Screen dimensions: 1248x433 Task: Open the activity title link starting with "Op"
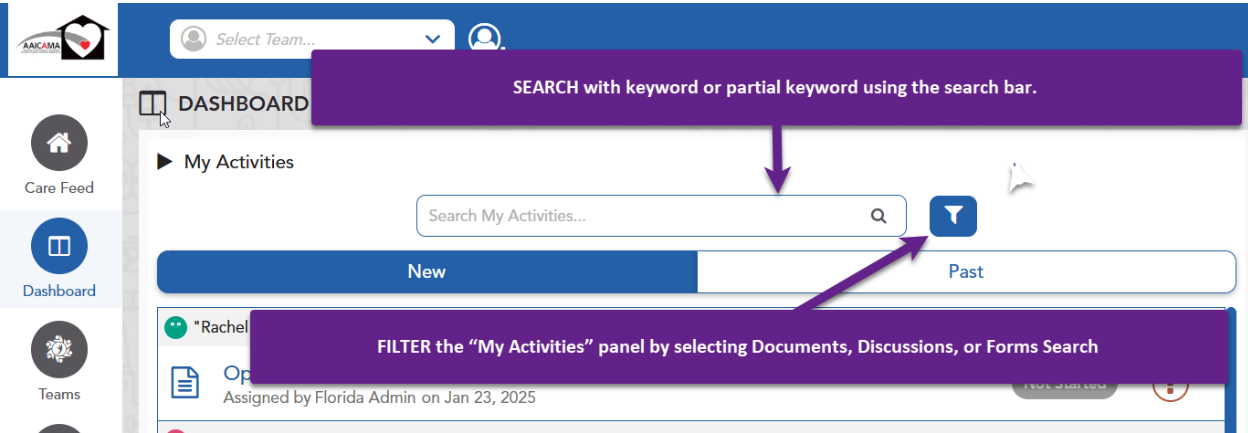[236, 374]
